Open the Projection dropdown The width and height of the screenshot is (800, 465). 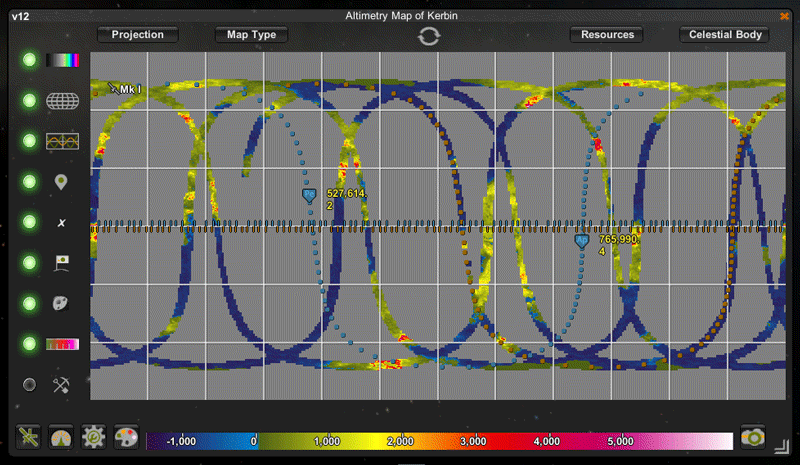click(138, 35)
